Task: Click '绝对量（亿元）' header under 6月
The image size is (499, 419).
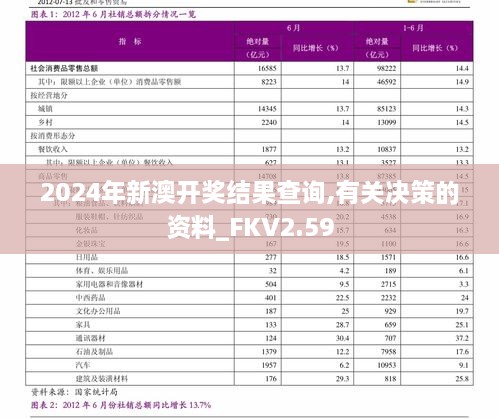Action: (x=258, y=48)
